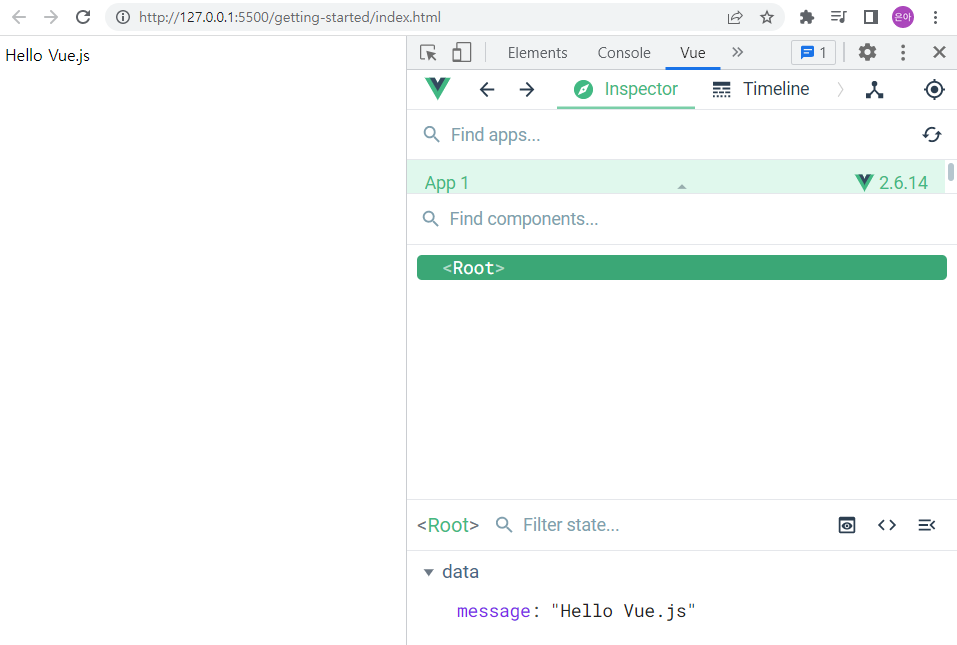Collapse the apps list arrow
Viewport: 957px width, 645px height.
click(x=682, y=187)
